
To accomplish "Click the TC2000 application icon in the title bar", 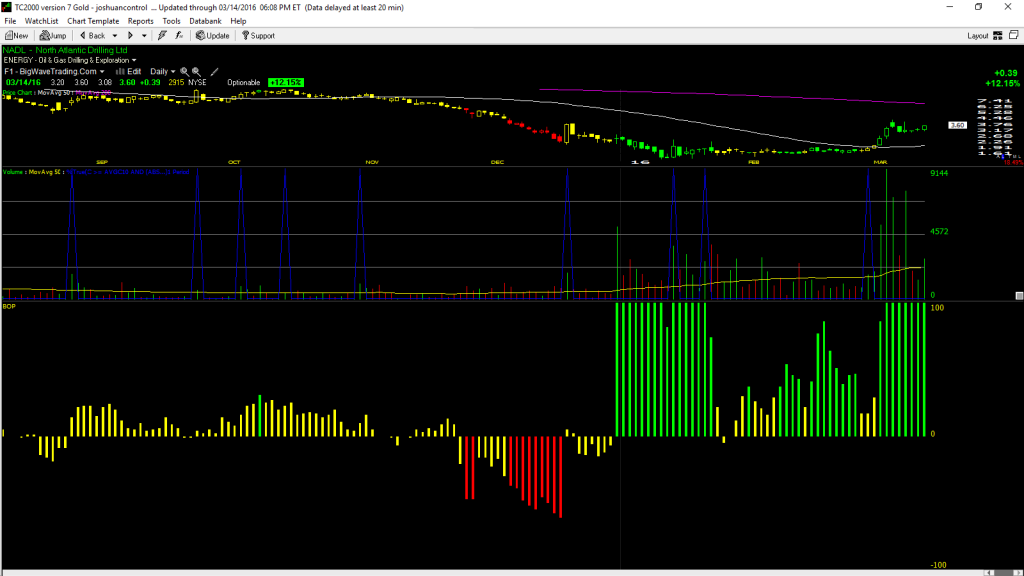I will (x=7, y=7).
